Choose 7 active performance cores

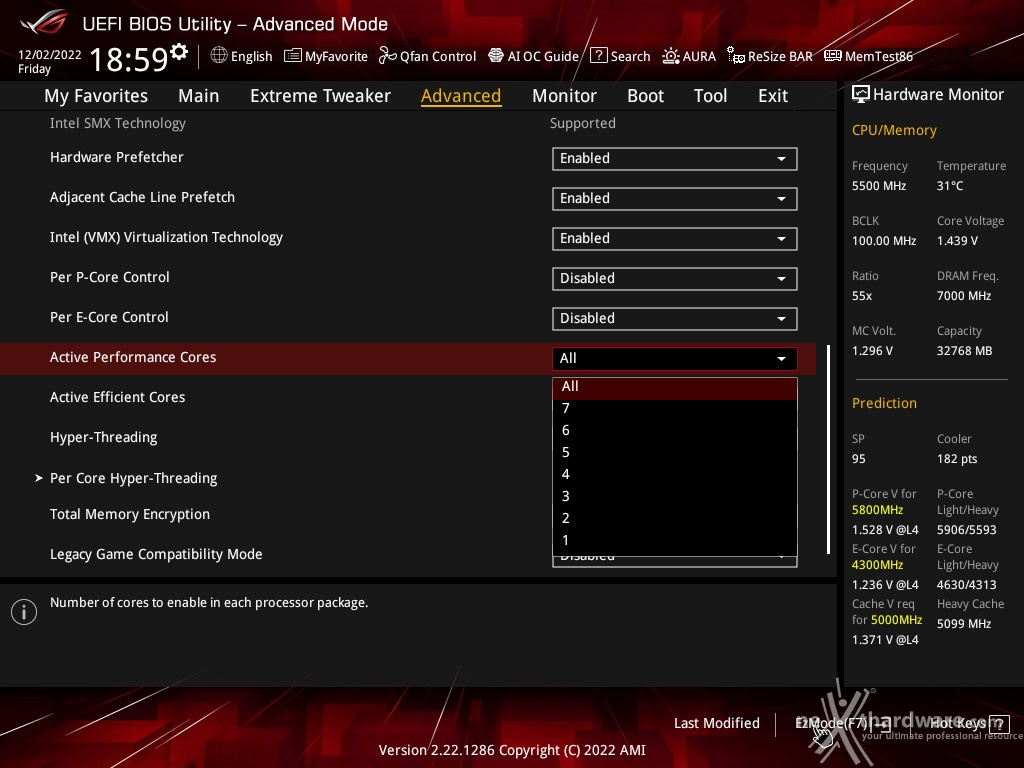(x=675, y=409)
